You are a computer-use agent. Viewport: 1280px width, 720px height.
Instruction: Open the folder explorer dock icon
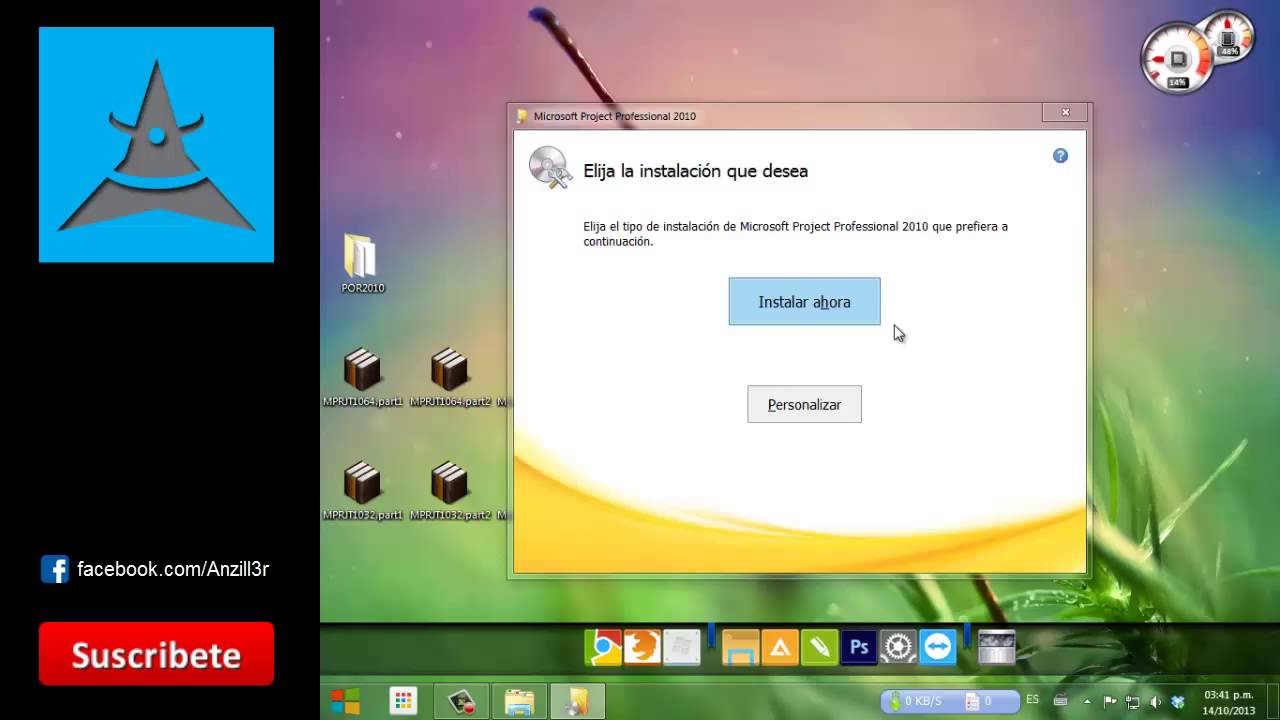pyautogui.click(x=741, y=648)
